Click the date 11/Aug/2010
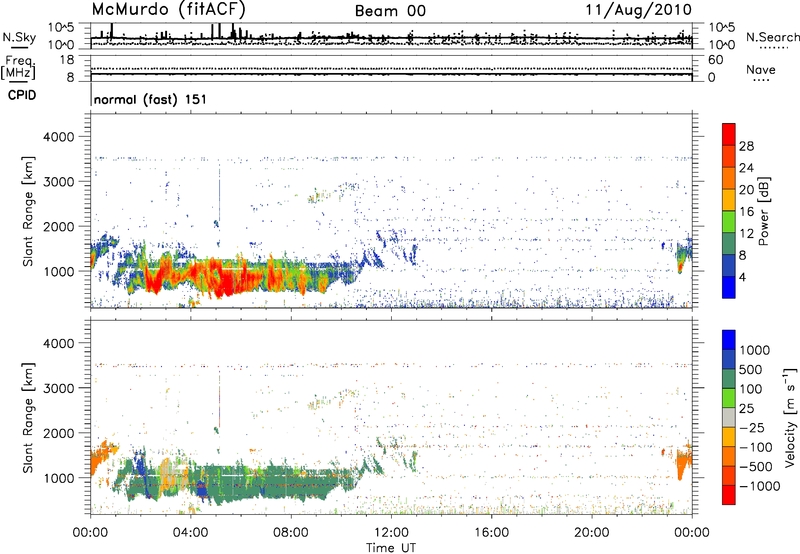 coord(638,10)
